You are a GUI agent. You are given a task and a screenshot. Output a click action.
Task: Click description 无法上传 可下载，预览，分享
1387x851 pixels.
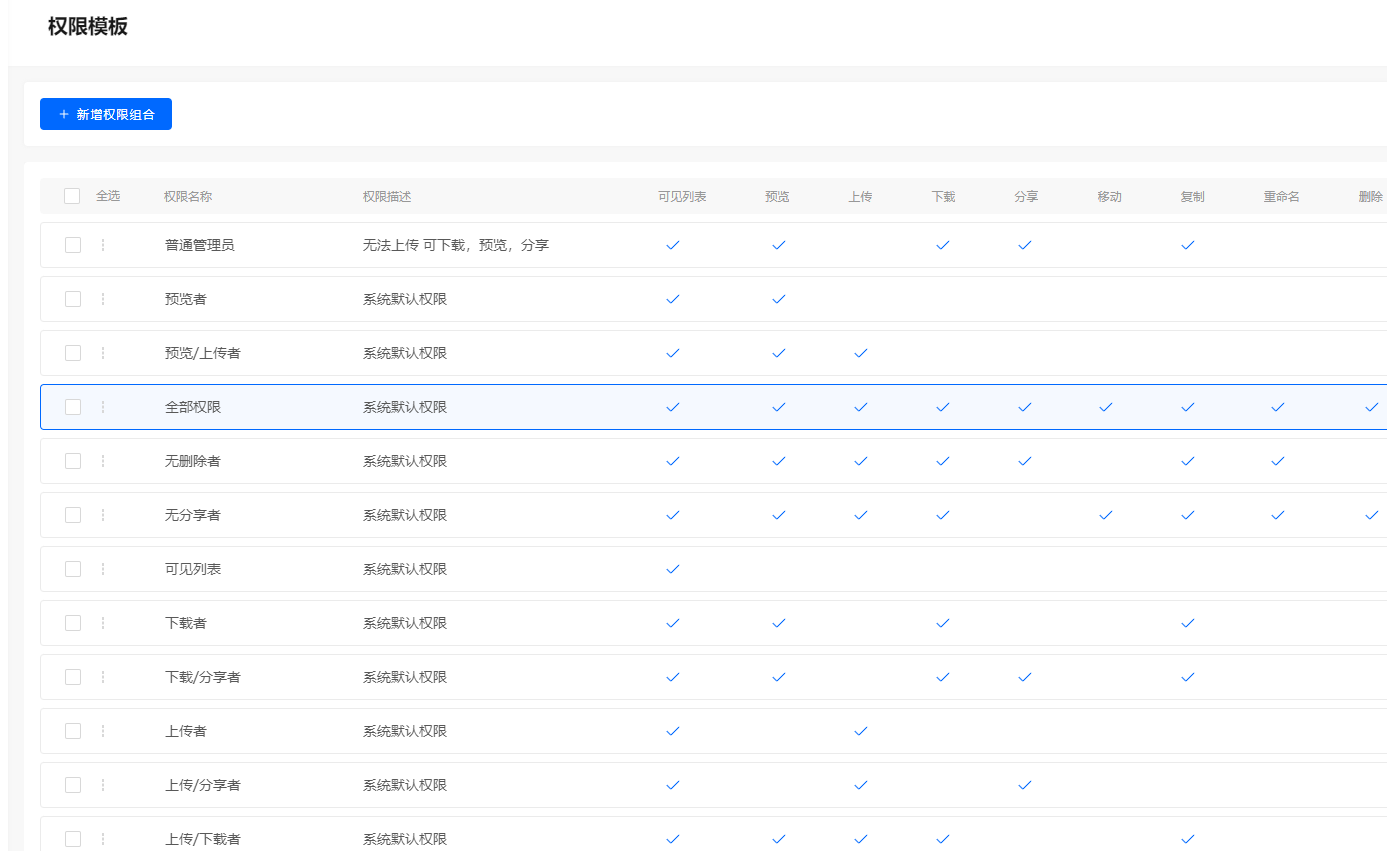(x=456, y=245)
